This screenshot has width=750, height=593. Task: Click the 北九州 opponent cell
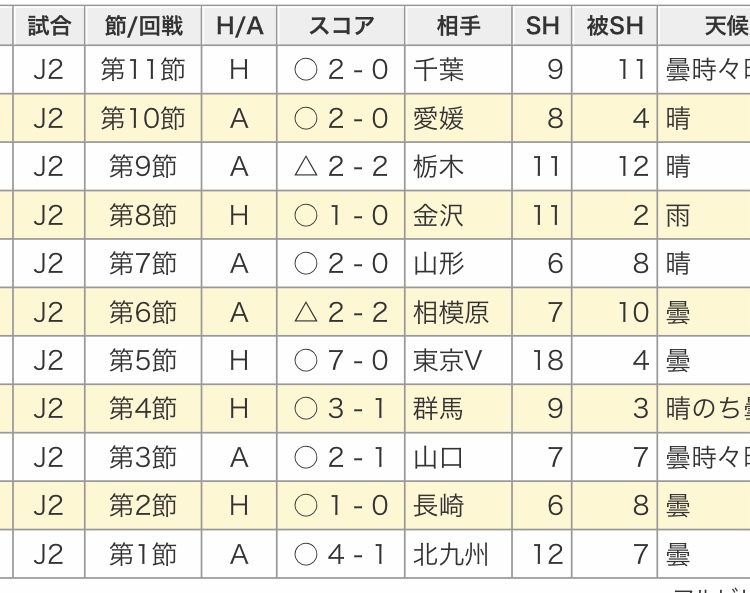(x=451, y=554)
